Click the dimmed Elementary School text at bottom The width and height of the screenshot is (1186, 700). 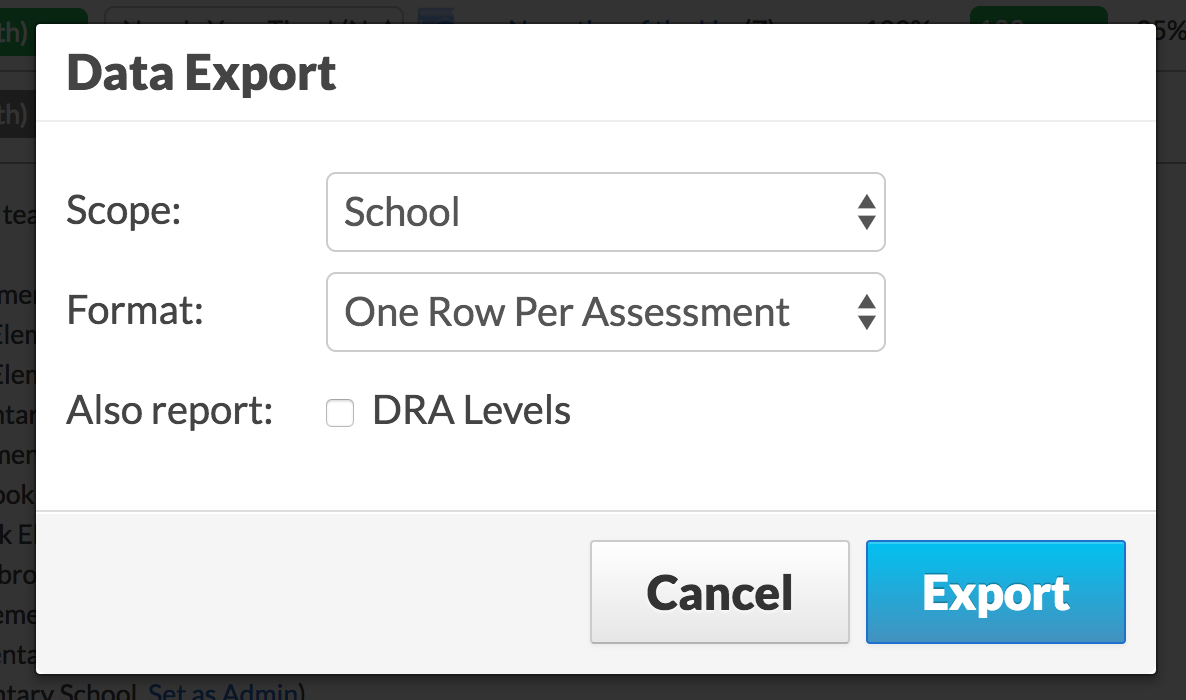tap(68, 691)
